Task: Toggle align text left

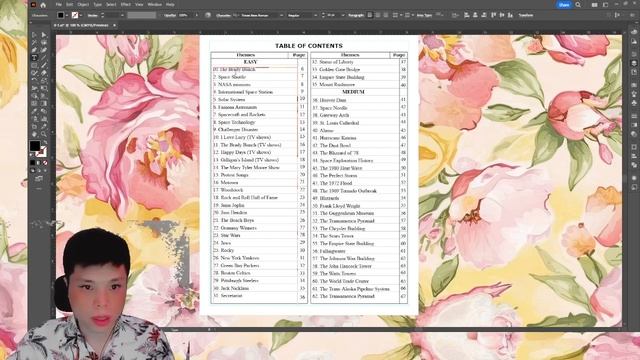Action: 370,15
